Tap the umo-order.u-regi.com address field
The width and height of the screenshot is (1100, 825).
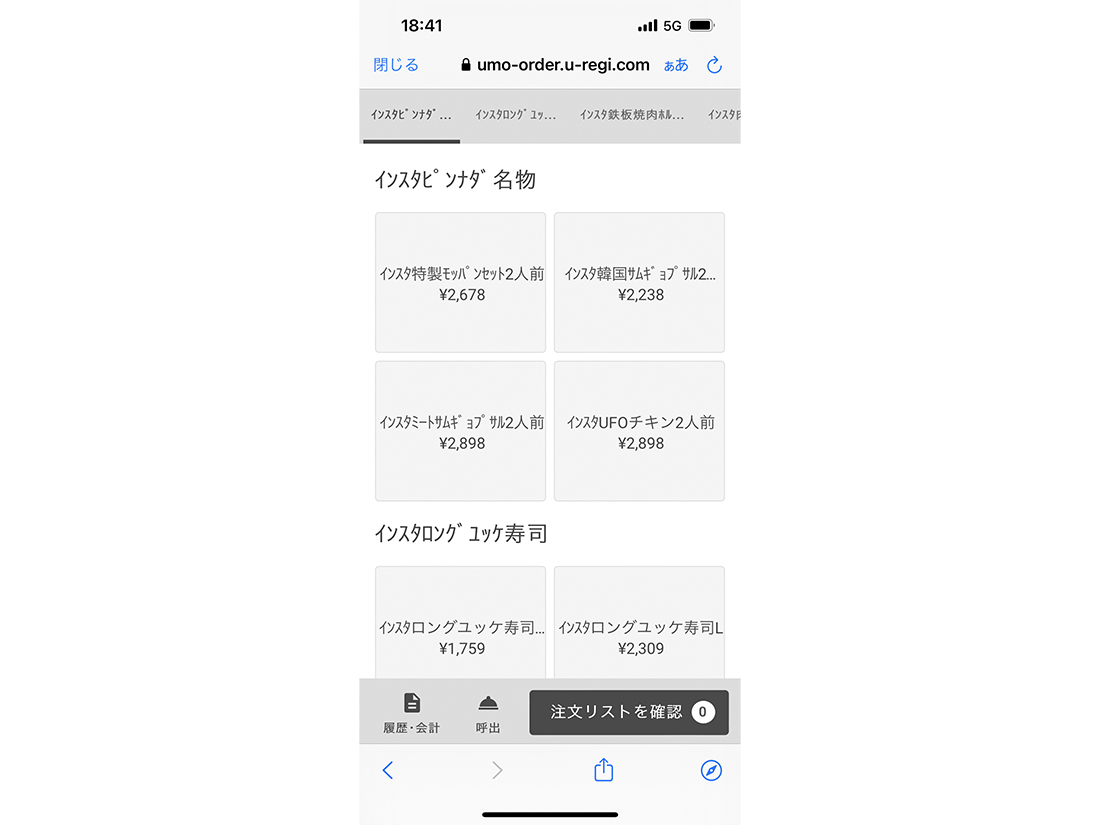[x=555, y=65]
